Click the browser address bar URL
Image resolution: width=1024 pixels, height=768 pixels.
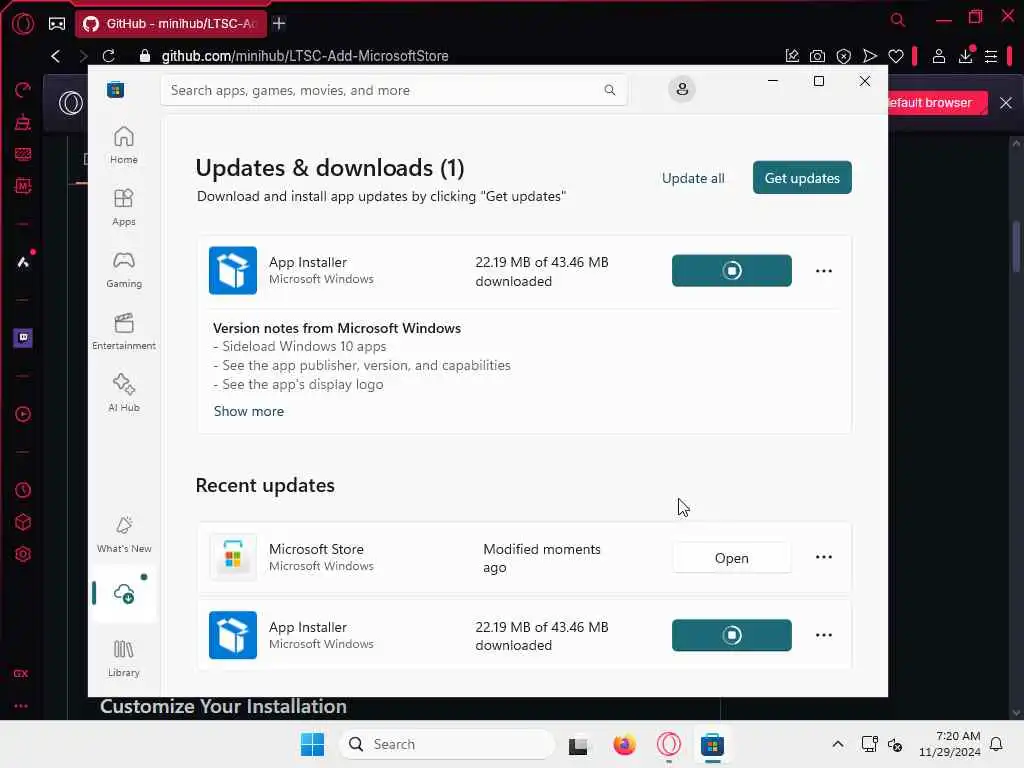pyautogui.click(x=305, y=56)
